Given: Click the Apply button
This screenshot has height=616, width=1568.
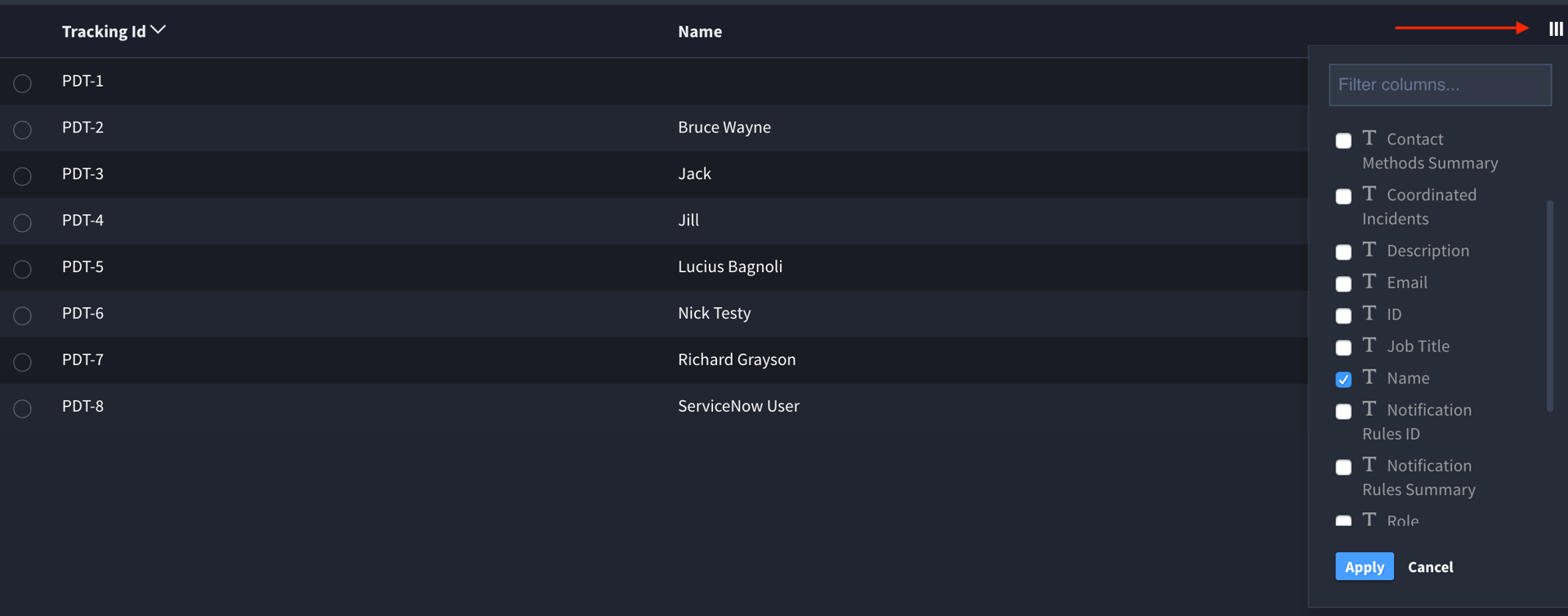Looking at the screenshot, I should pyautogui.click(x=1364, y=566).
